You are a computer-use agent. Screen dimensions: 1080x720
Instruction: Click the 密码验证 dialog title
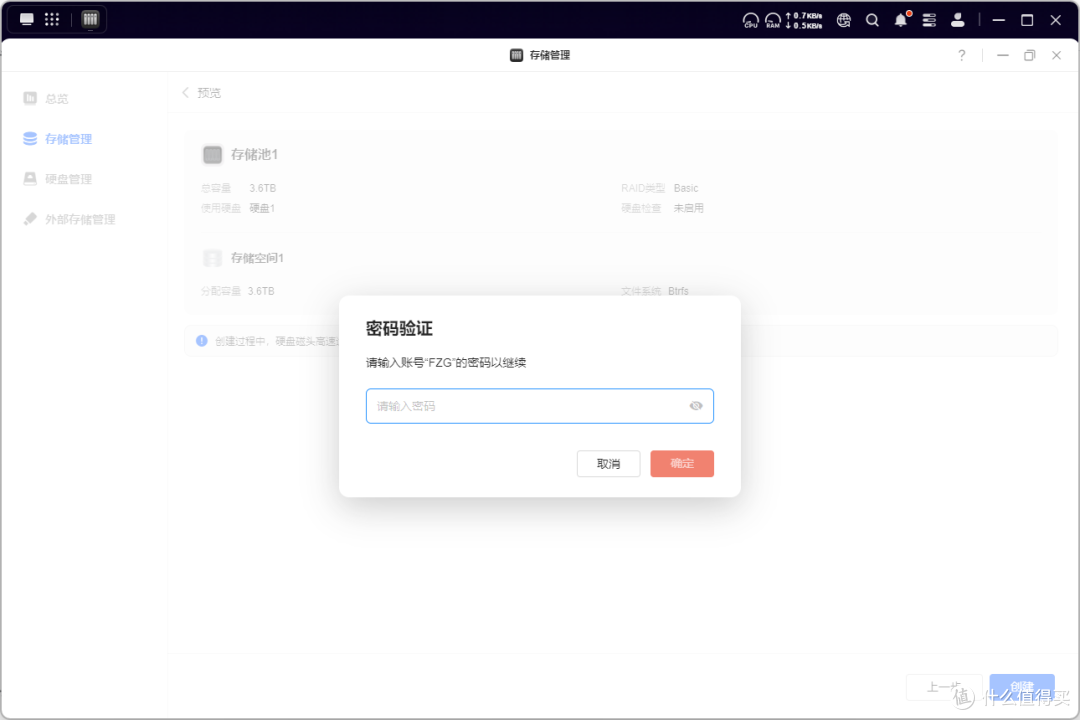pos(399,329)
